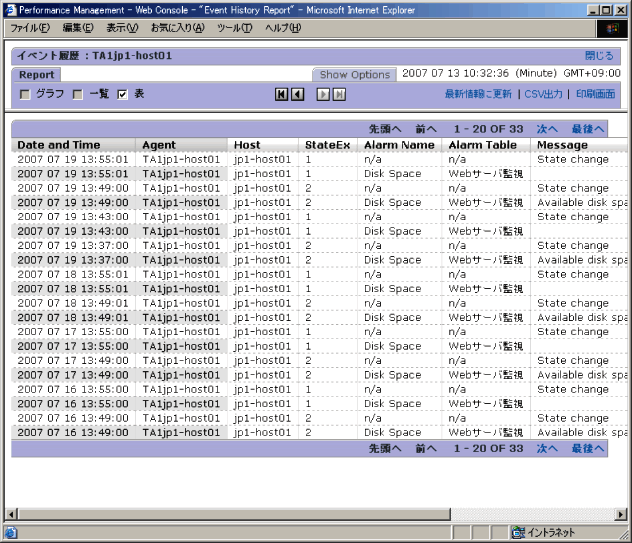Click the CSV出力 link
This screenshot has width=632, height=543.
[x=543, y=94]
